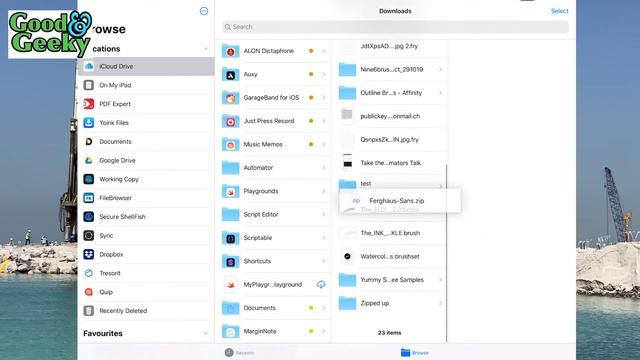Expand Script Editor folder chevron
The width and height of the screenshot is (640, 360).
323,214
